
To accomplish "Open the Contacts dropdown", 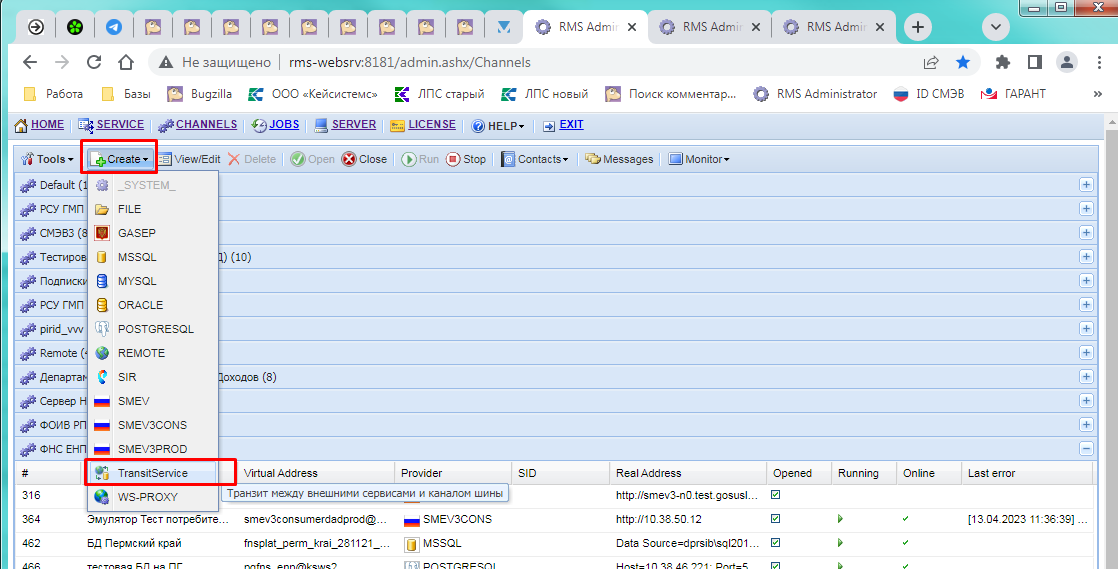I will click(x=535, y=159).
